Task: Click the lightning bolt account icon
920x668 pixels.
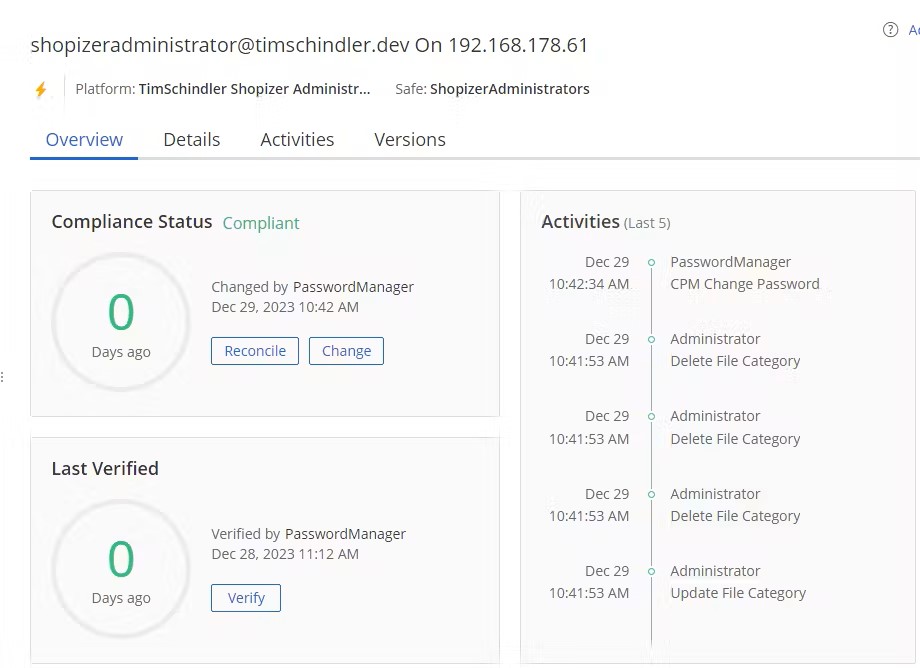Action: [x=40, y=89]
